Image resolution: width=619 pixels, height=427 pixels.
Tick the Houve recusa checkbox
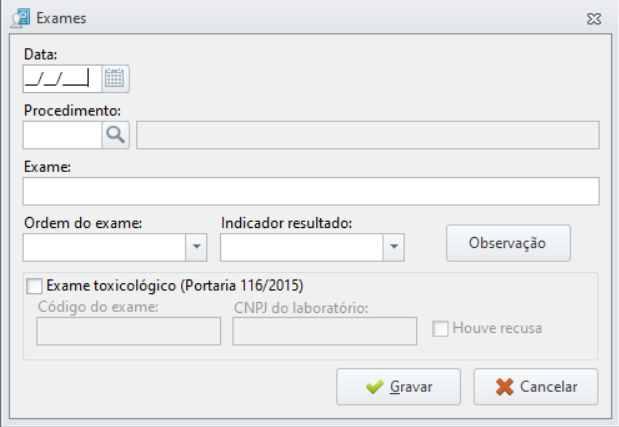(440, 328)
